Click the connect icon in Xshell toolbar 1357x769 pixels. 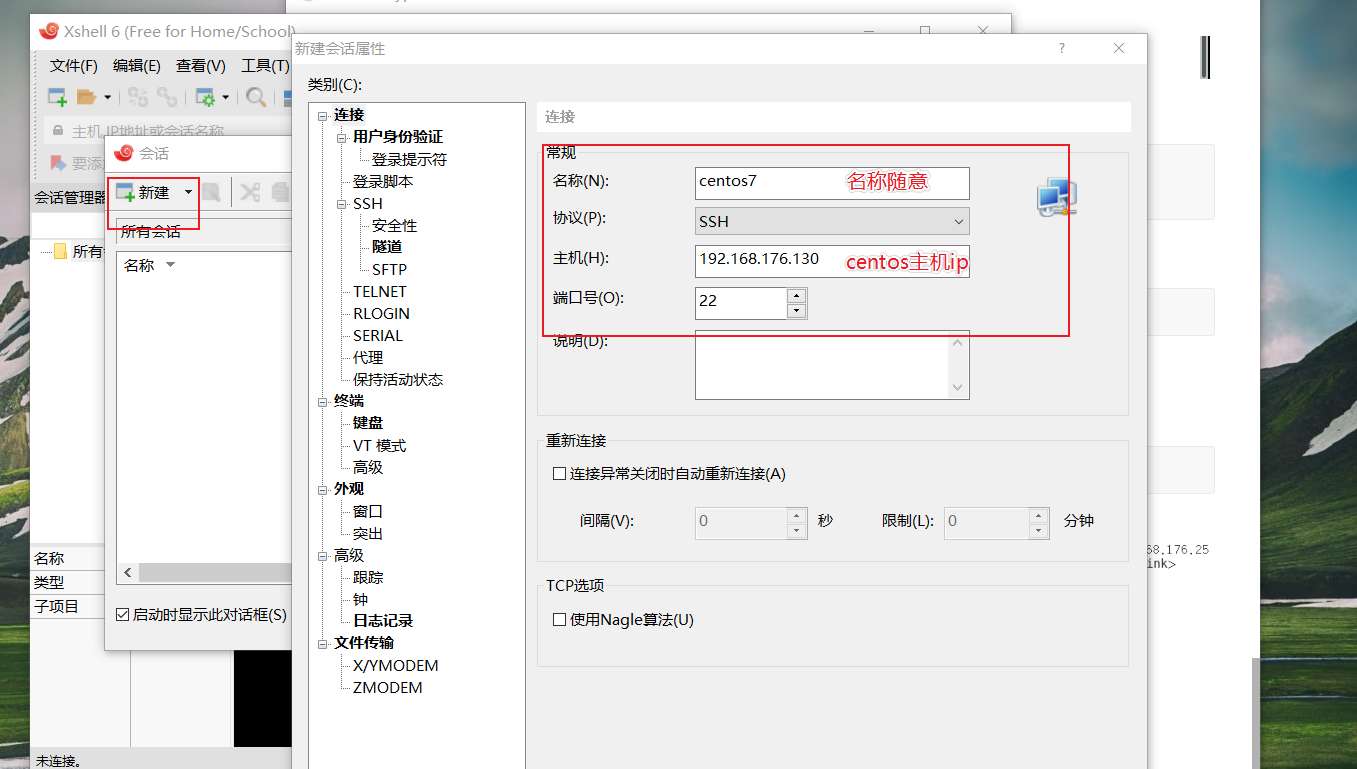point(138,97)
